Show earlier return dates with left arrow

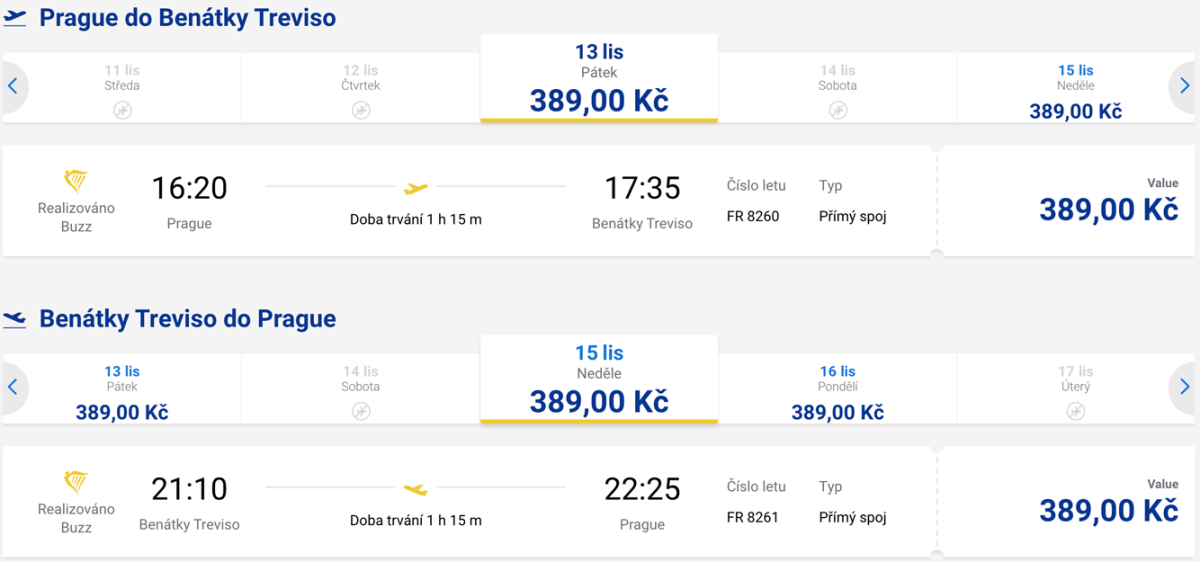point(13,387)
